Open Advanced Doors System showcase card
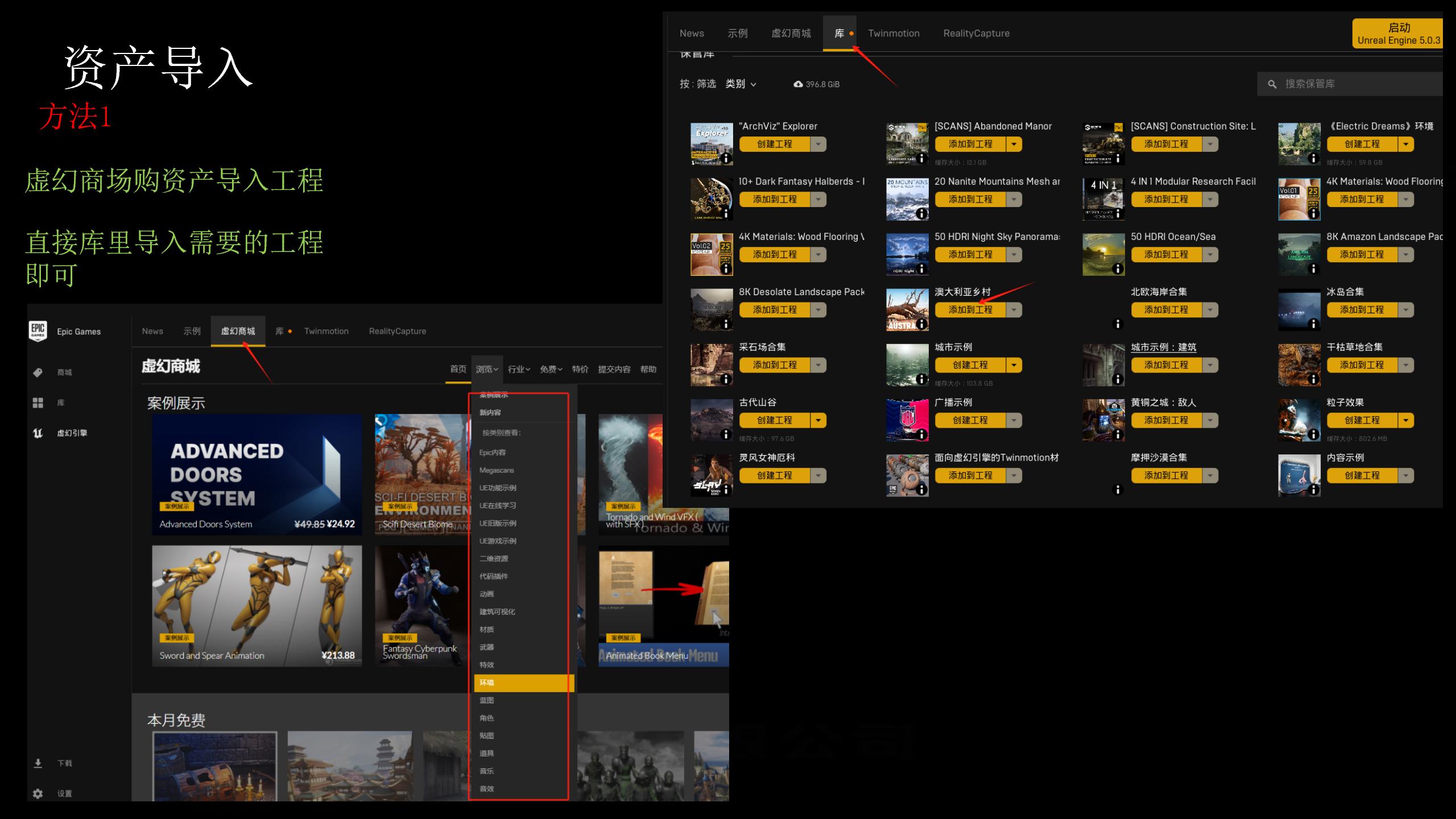The width and height of the screenshot is (1456, 819). pos(257,475)
